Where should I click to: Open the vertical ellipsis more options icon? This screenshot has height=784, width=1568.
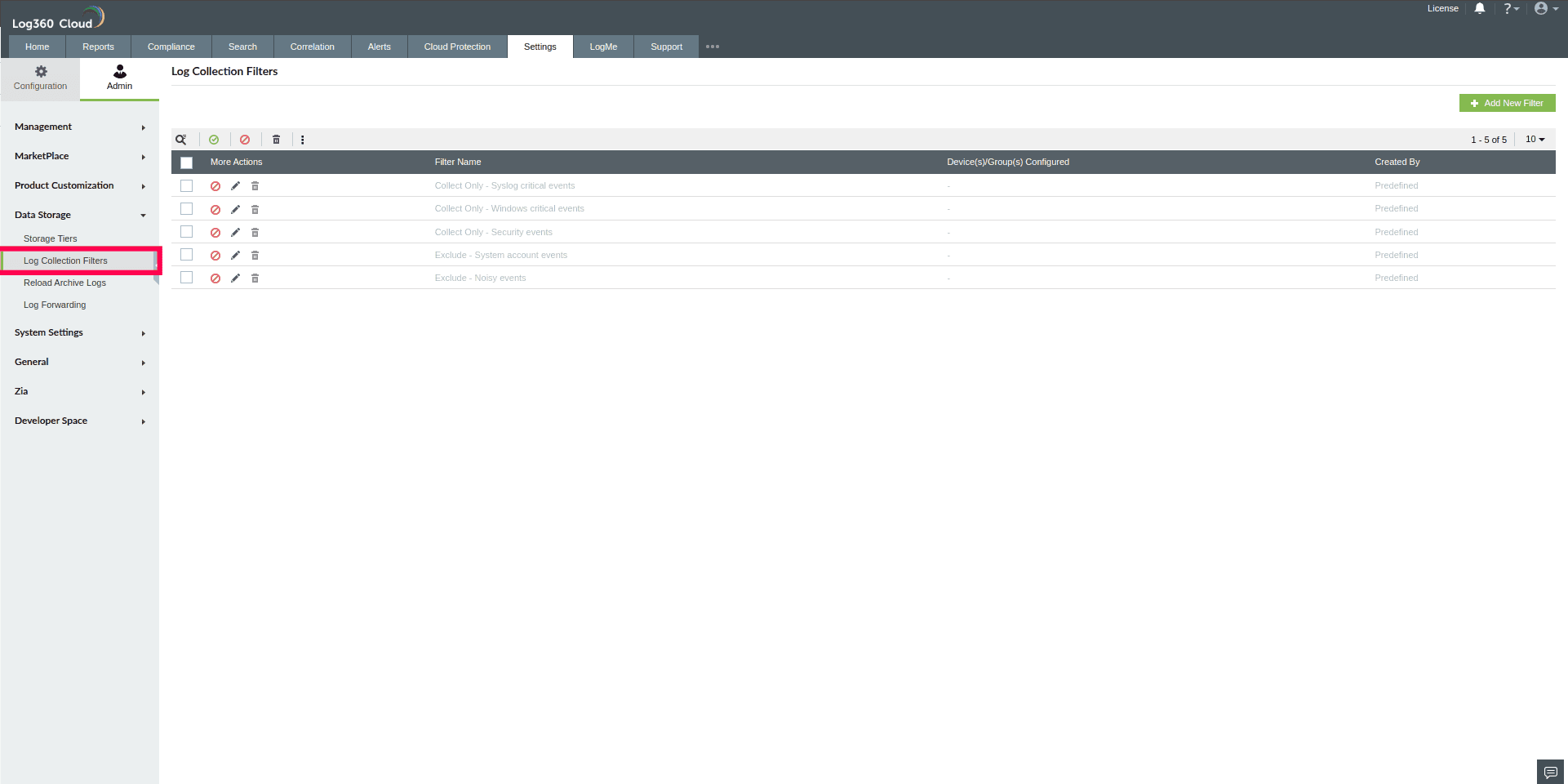pos(303,140)
